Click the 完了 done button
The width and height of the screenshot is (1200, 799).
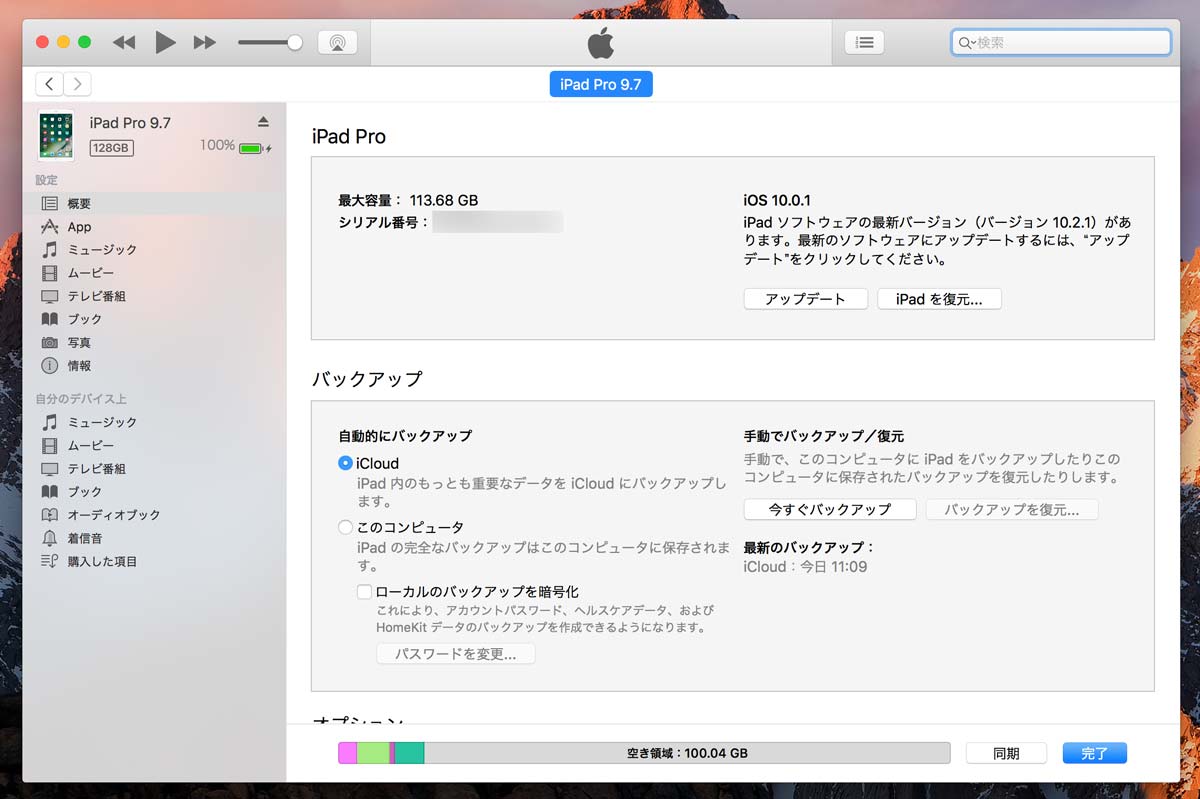(1095, 753)
